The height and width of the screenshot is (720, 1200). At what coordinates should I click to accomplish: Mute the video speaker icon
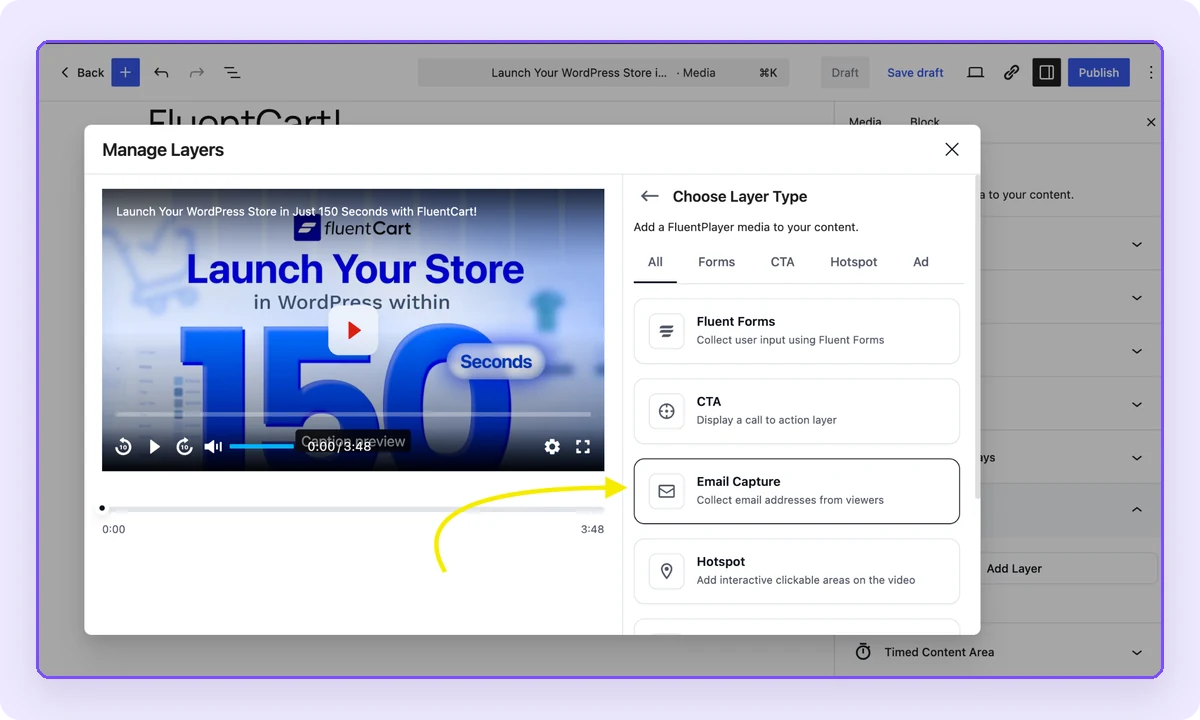[213, 447]
